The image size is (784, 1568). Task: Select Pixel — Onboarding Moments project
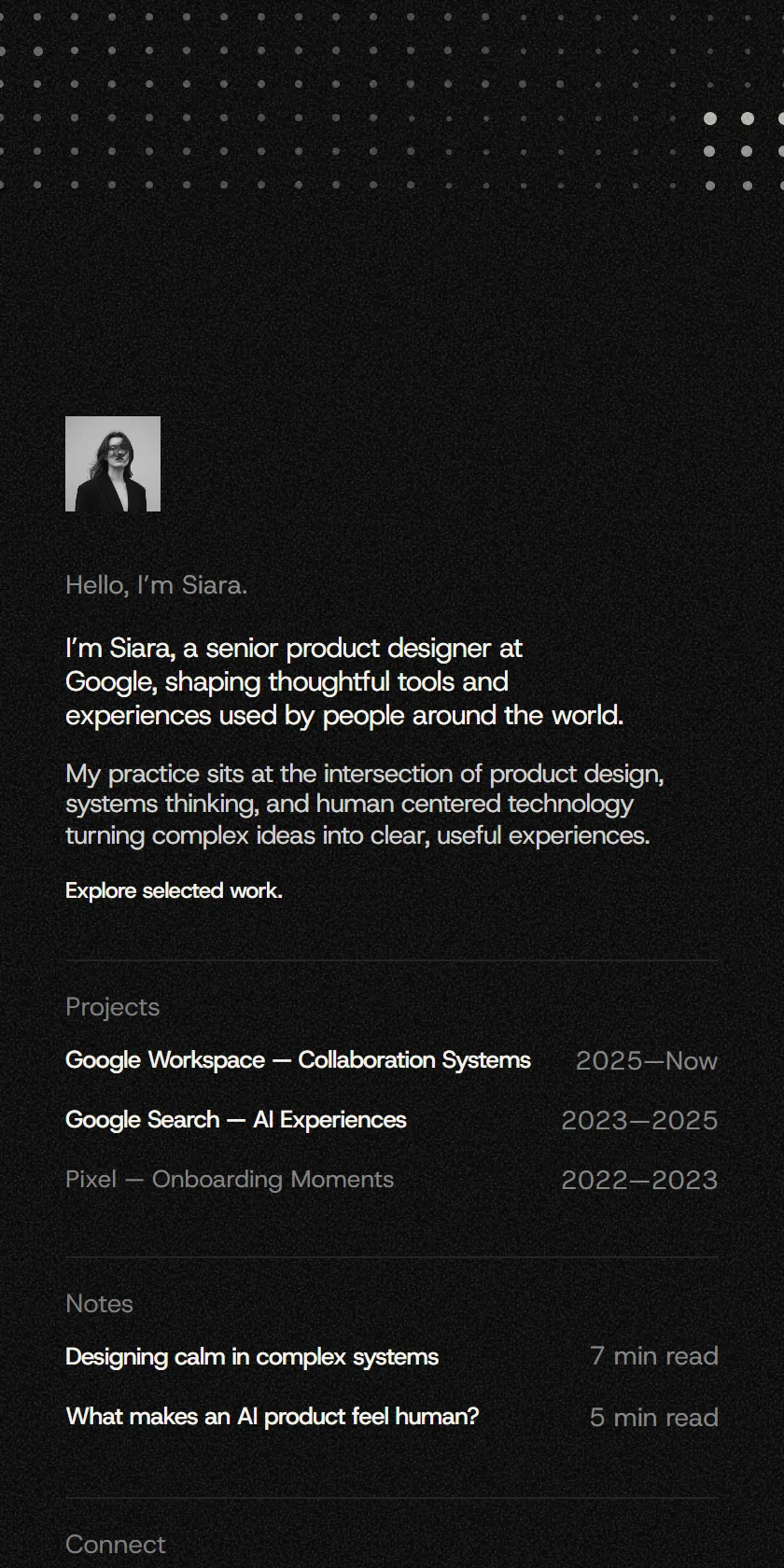click(x=230, y=1180)
